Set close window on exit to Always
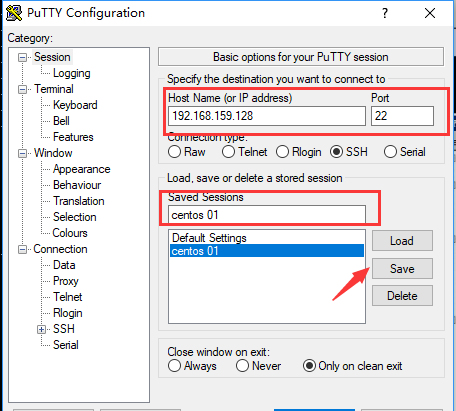The width and height of the screenshot is (456, 411). (x=175, y=366)
